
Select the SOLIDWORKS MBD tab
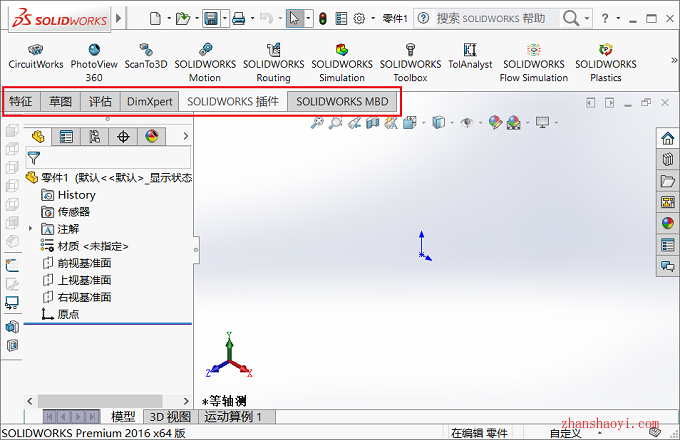(x=342, y=101)
